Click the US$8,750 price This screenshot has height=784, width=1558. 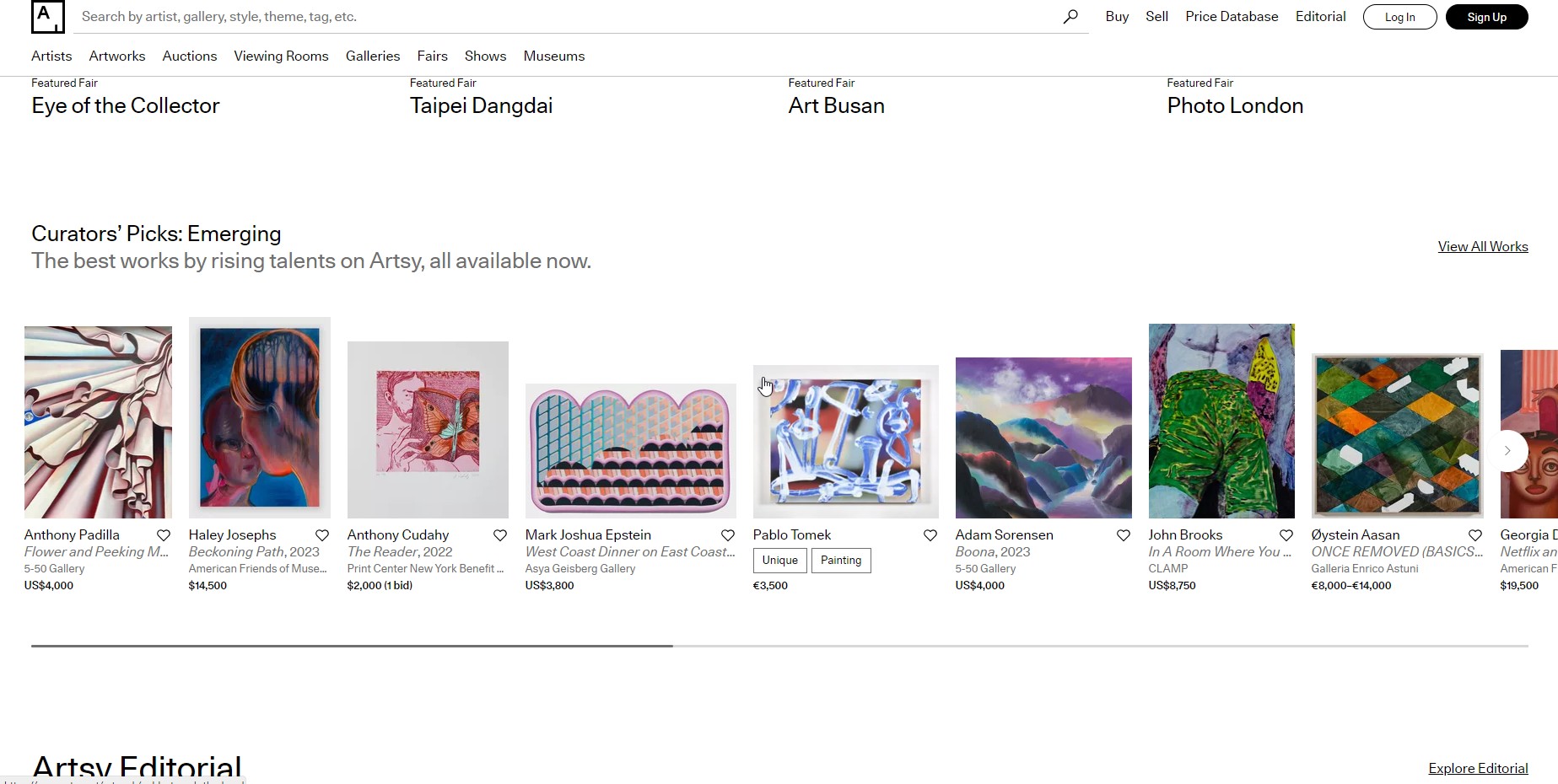(x=1173, y=586)
